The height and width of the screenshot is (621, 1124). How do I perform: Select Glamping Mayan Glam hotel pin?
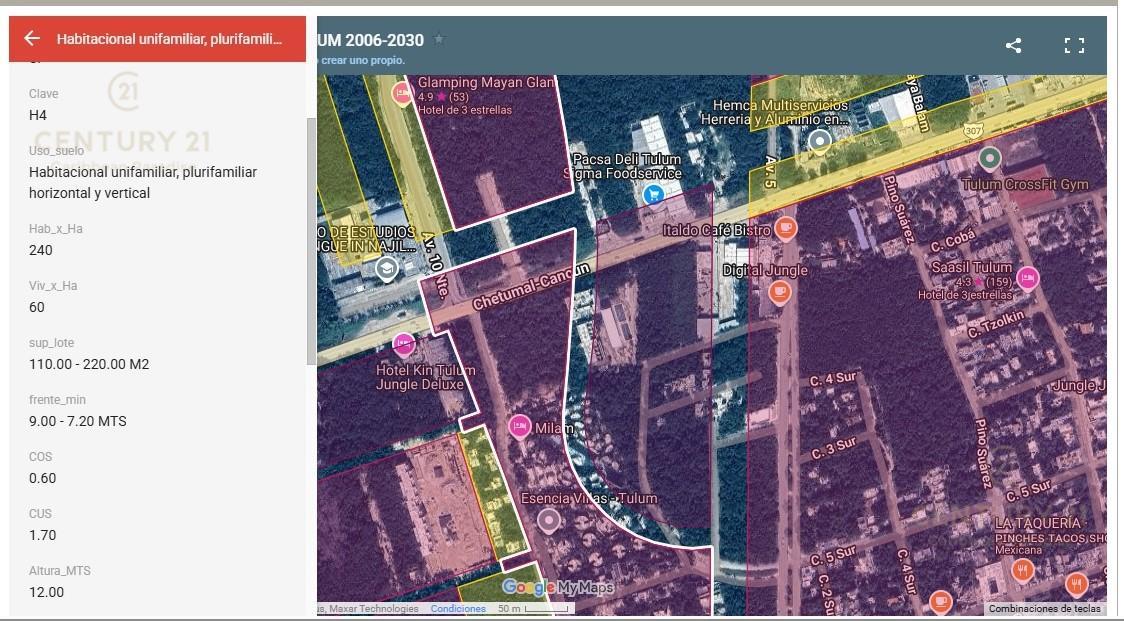(x=402, y=93)
